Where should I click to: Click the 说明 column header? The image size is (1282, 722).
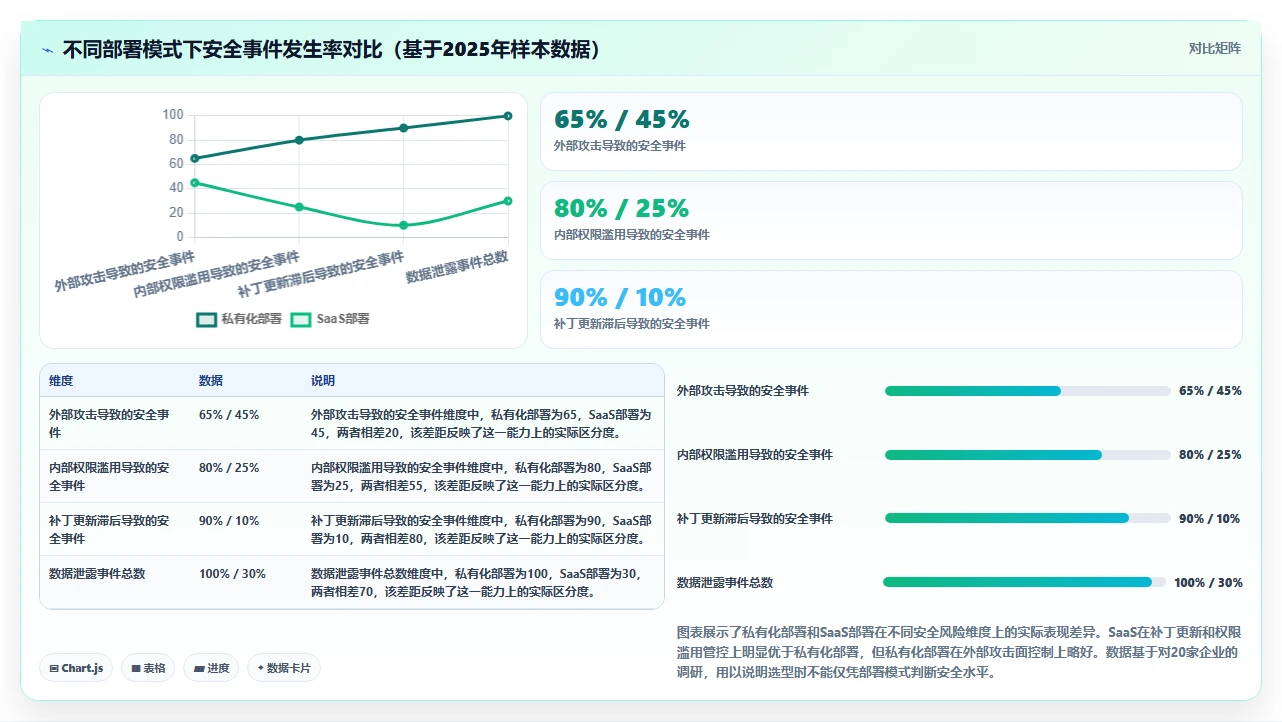323,381
